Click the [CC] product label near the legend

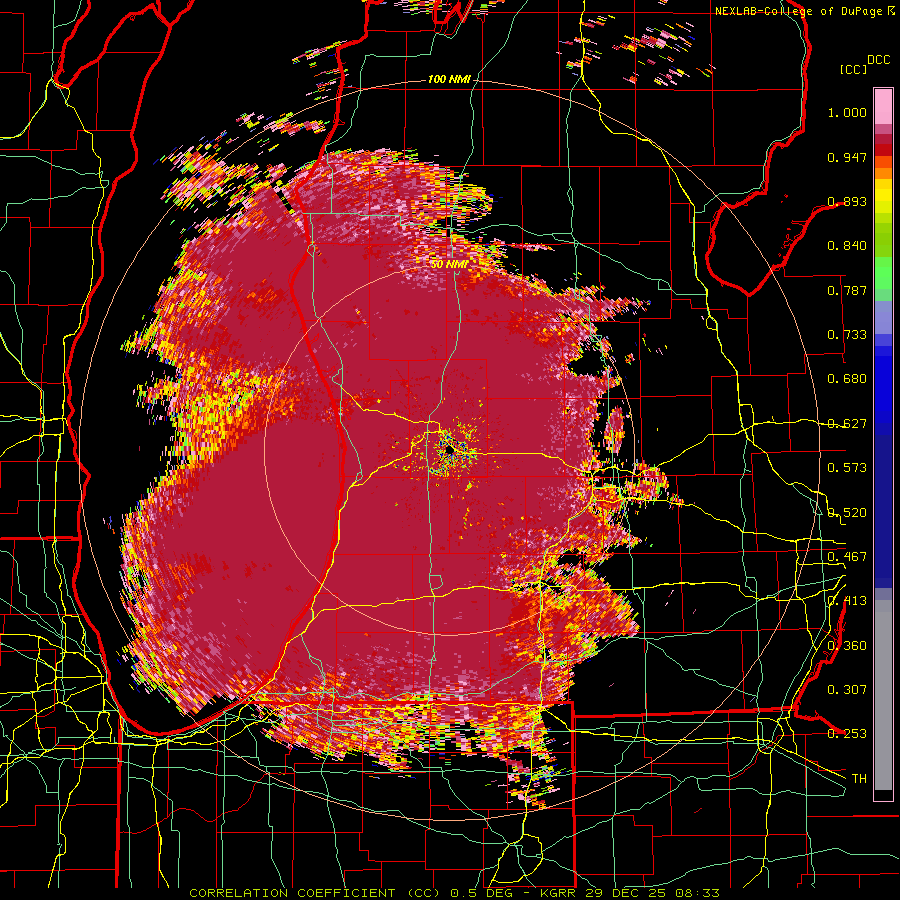[x=854, y=69]
